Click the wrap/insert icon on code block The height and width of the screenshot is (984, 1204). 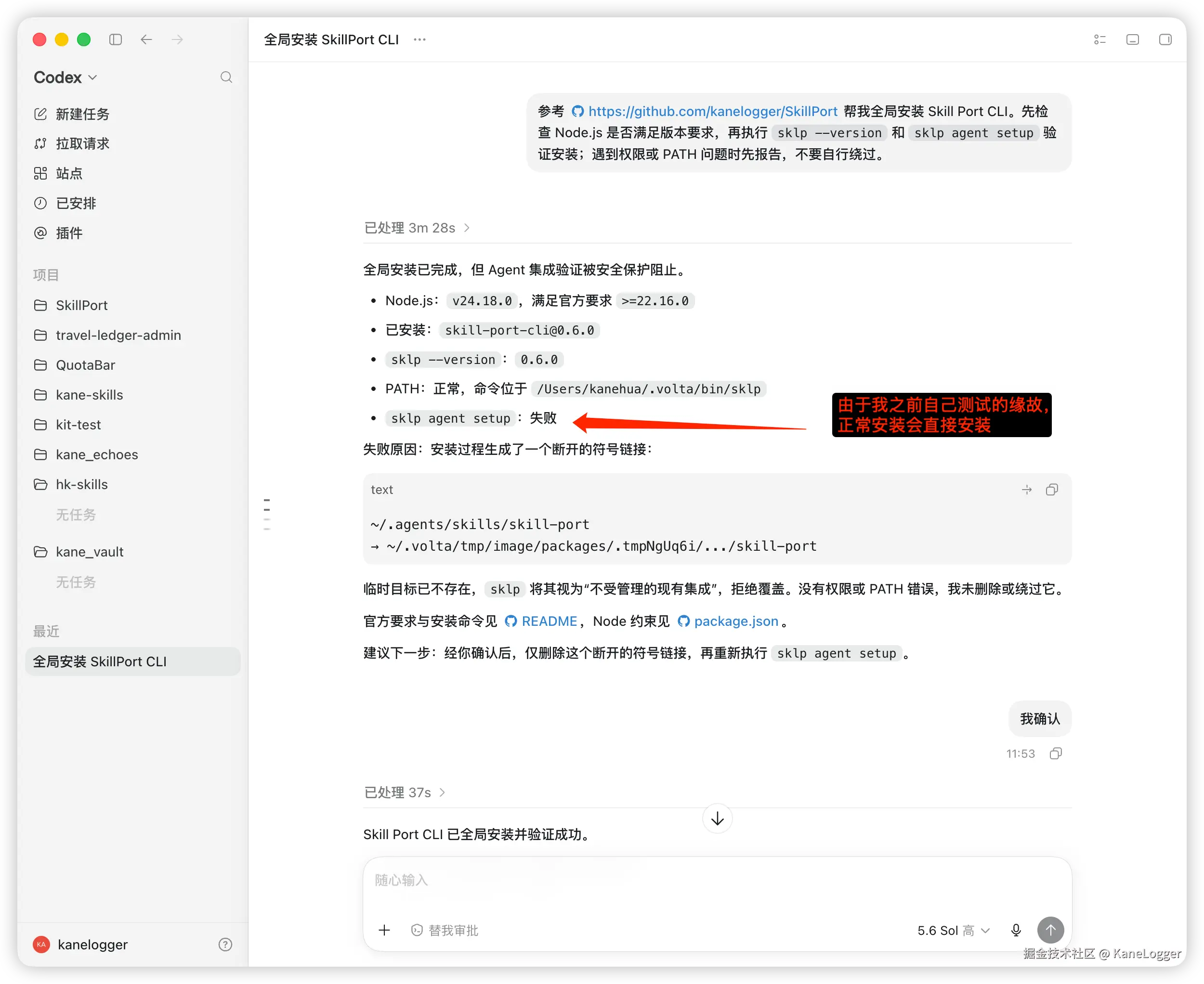pyautogui.click(x=1027, y=490)
